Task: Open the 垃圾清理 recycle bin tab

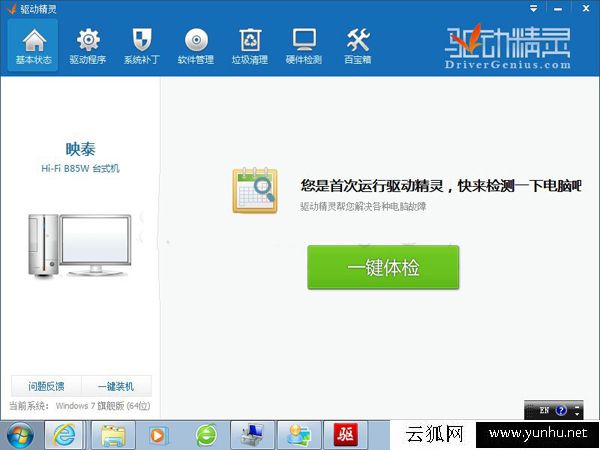Action: coord(249,45)
